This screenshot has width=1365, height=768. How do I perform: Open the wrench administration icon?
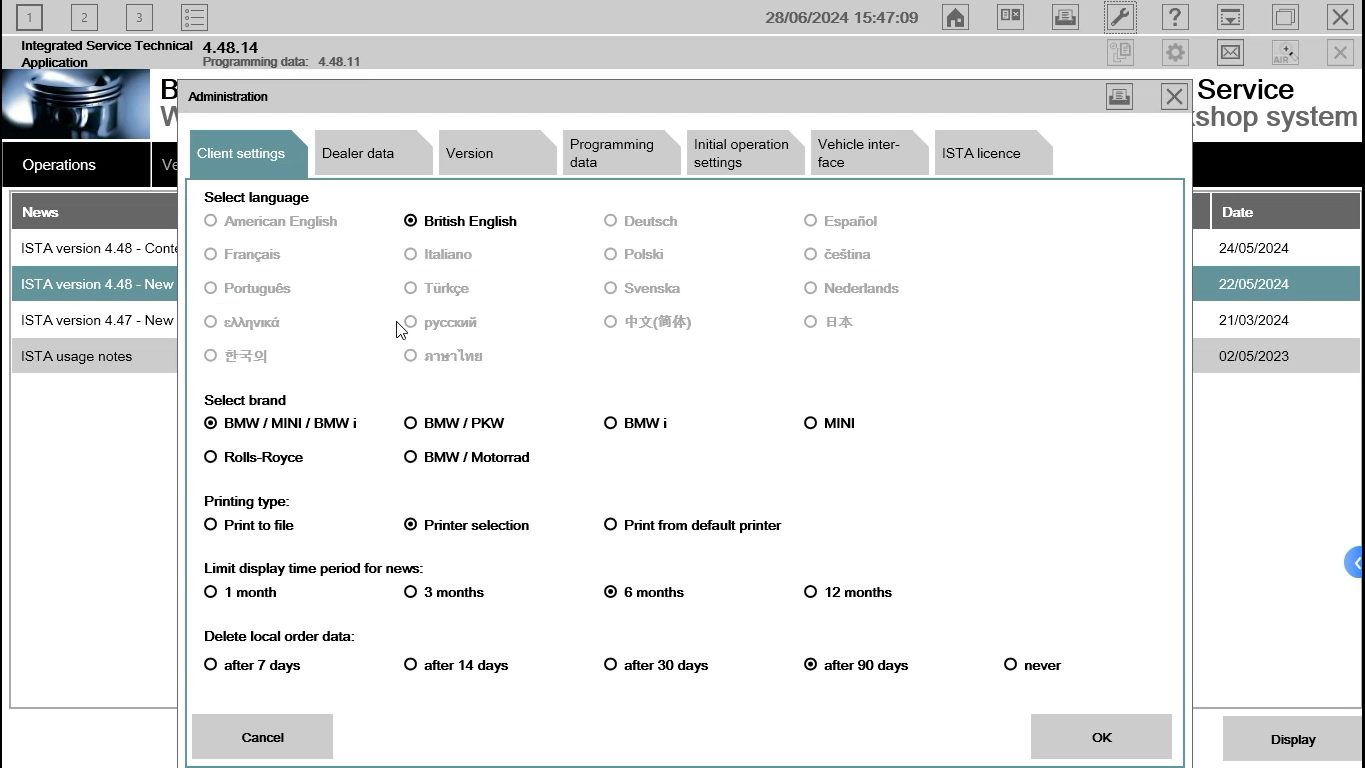point(1120,17)
